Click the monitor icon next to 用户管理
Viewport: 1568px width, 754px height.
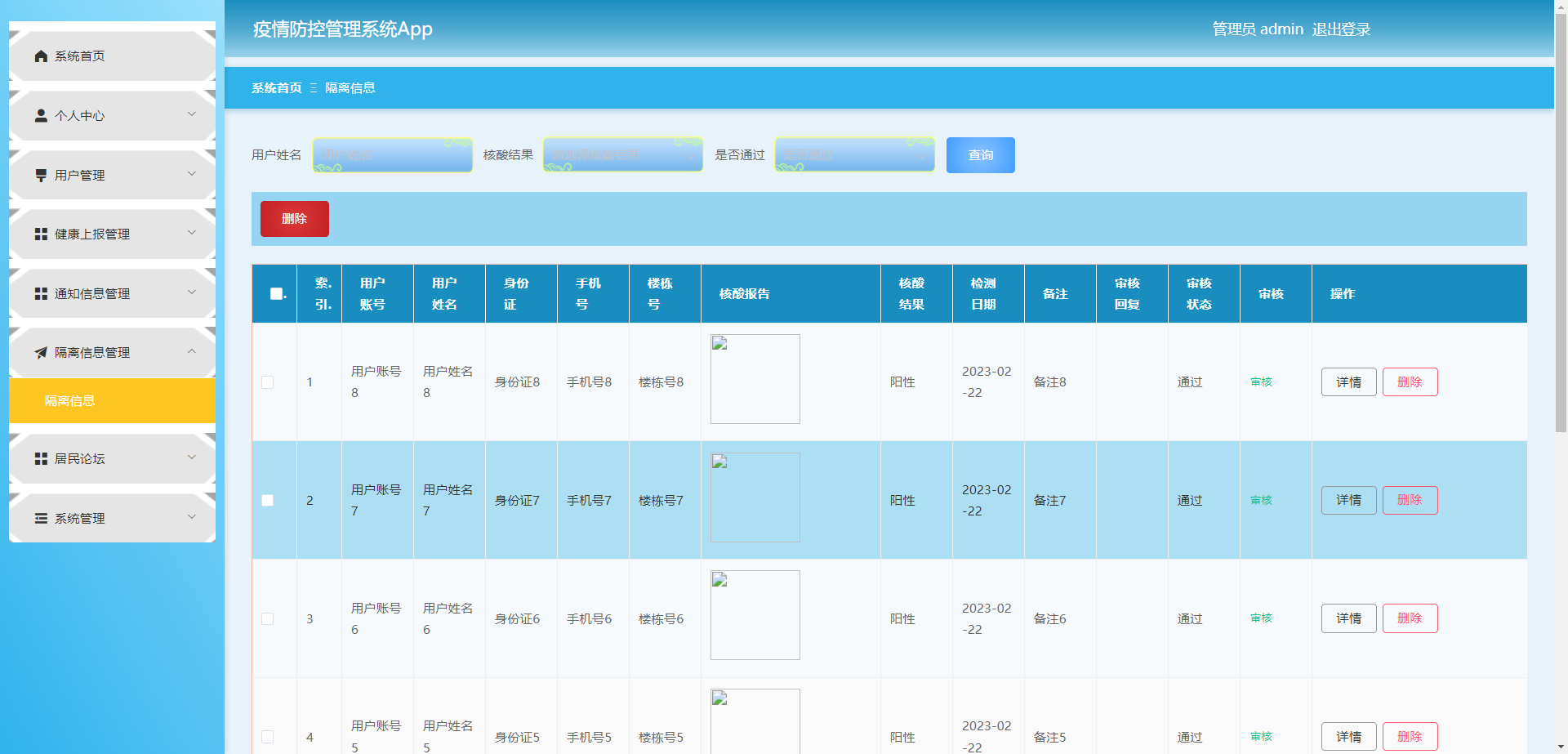click(40, 174)
